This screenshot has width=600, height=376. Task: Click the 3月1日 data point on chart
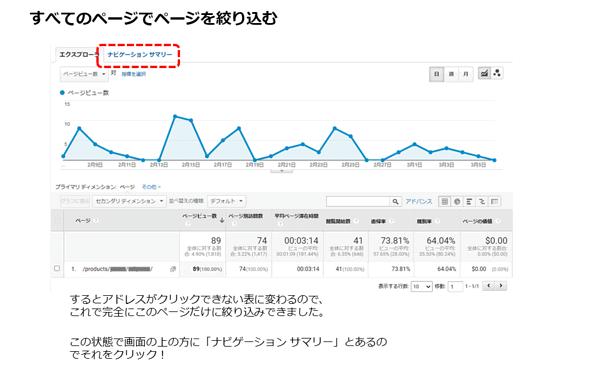click(414, 144)
